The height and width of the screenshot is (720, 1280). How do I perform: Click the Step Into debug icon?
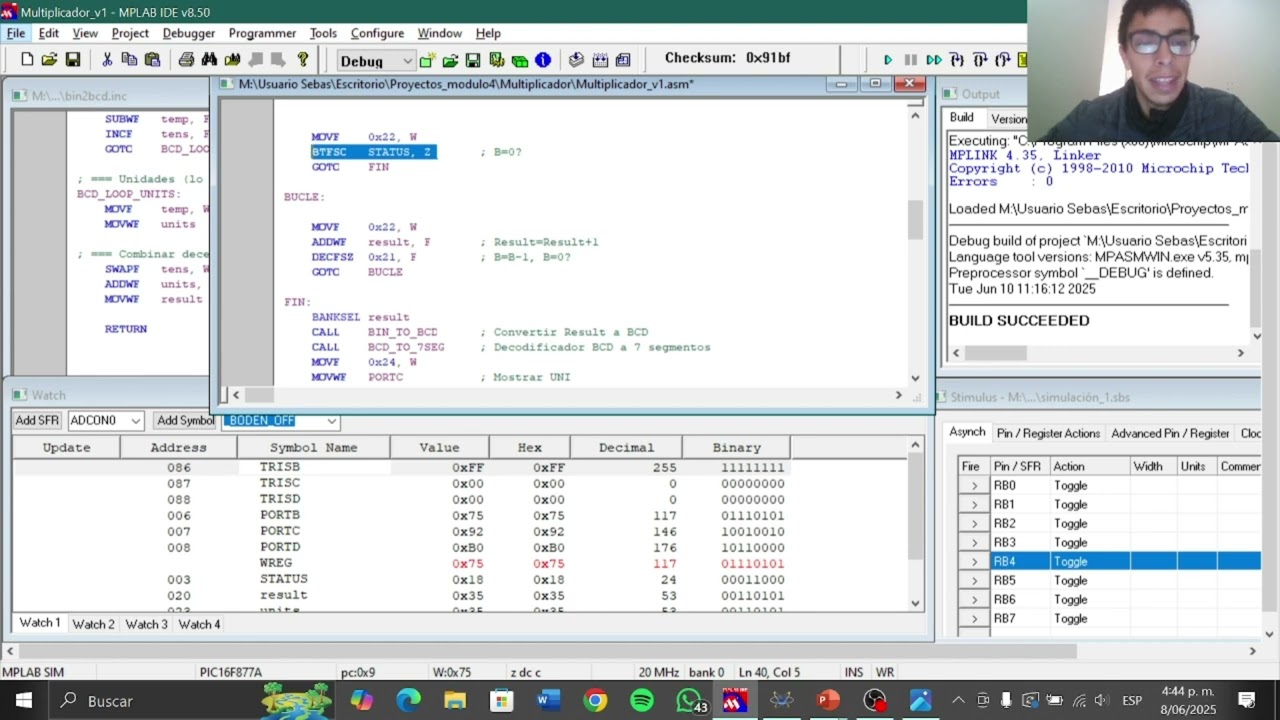(957, 60)
